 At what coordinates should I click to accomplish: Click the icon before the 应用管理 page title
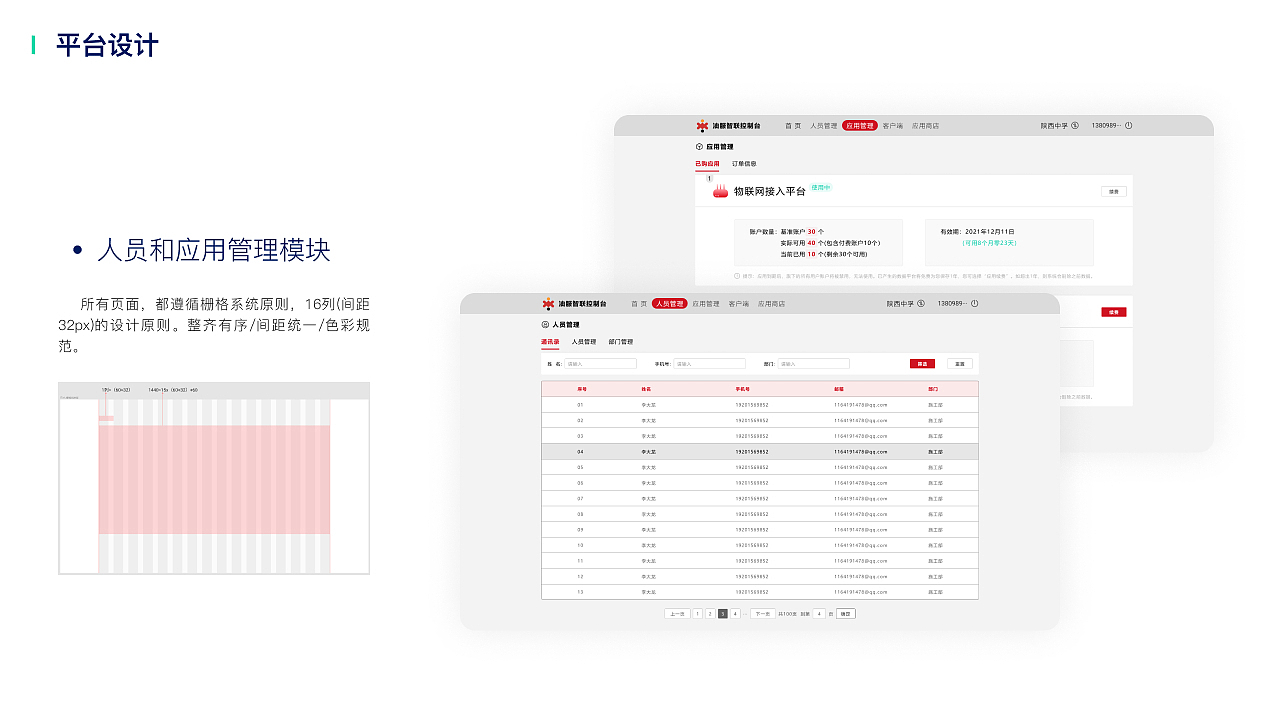[x=698, y=147]
